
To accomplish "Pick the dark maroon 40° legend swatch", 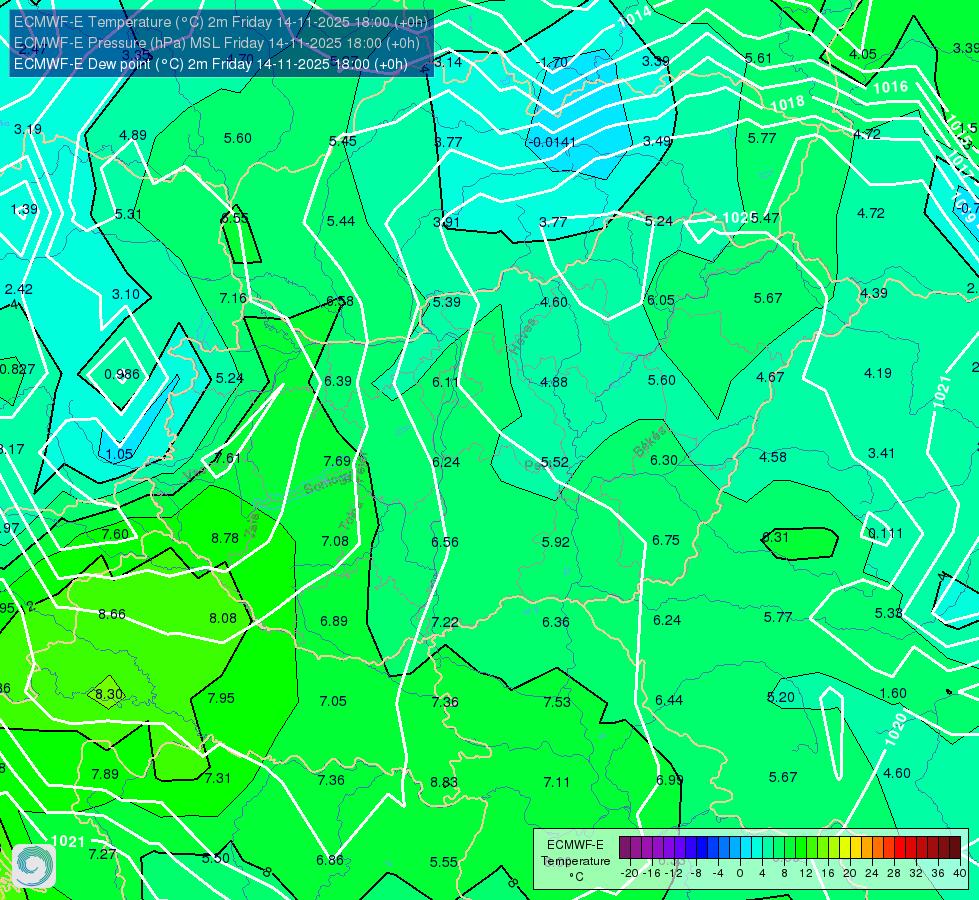I will tap(955, 848).
